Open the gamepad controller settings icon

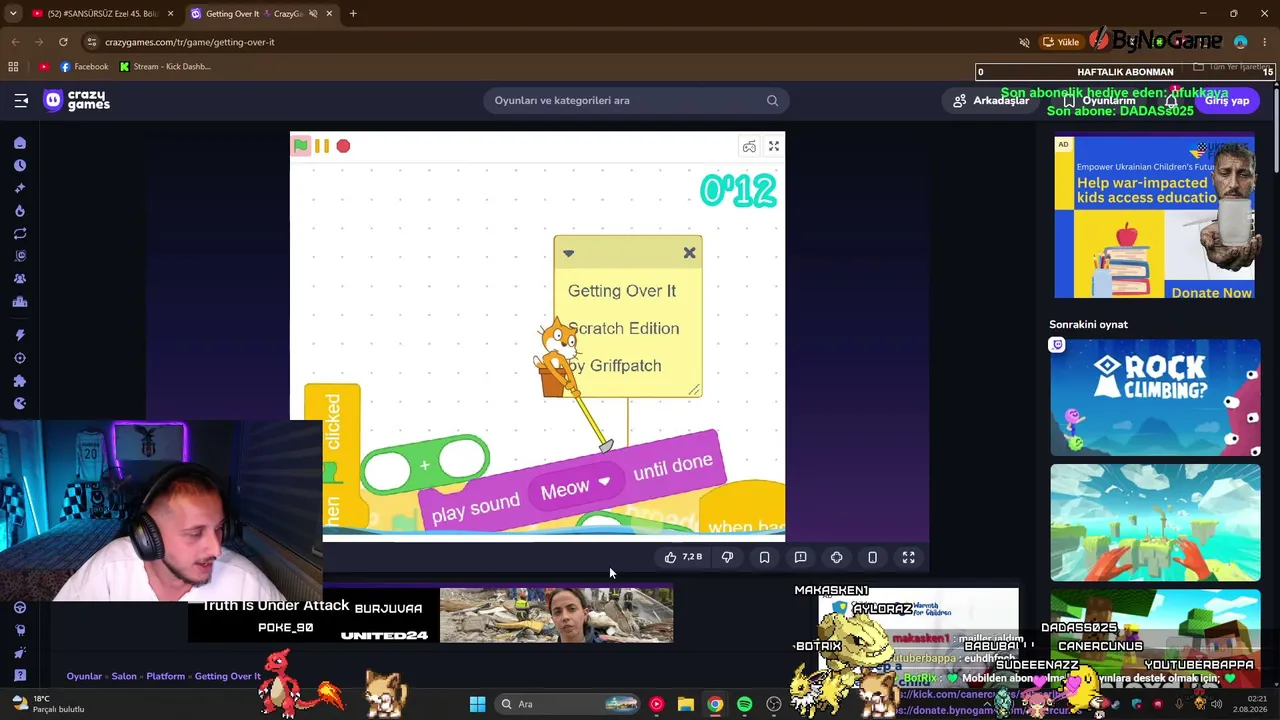(x=749, y=147)
